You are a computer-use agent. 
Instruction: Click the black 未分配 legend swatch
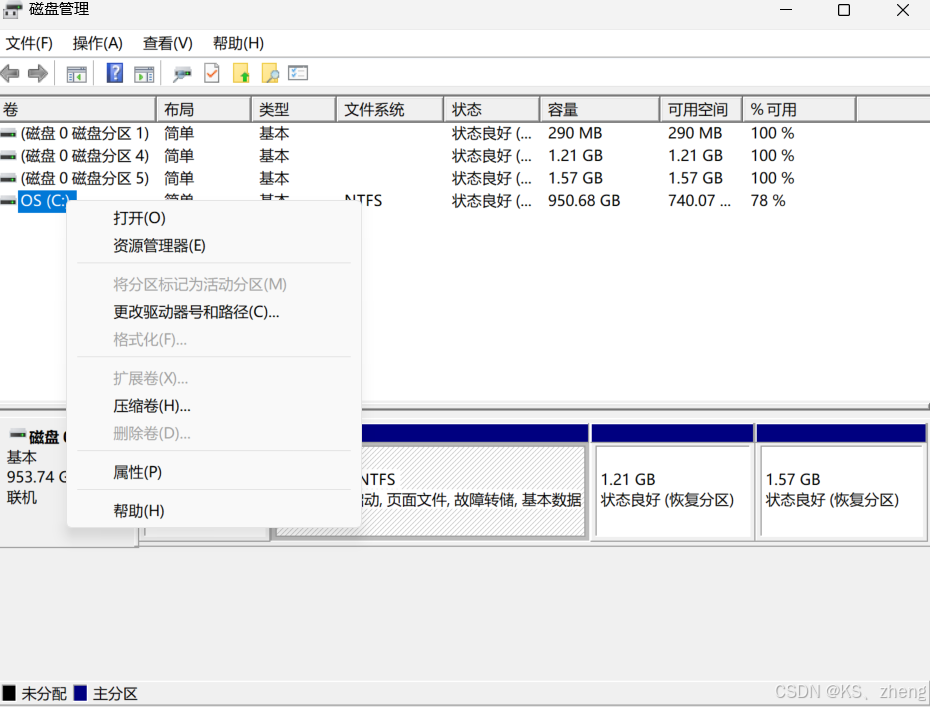coord(9,693)
